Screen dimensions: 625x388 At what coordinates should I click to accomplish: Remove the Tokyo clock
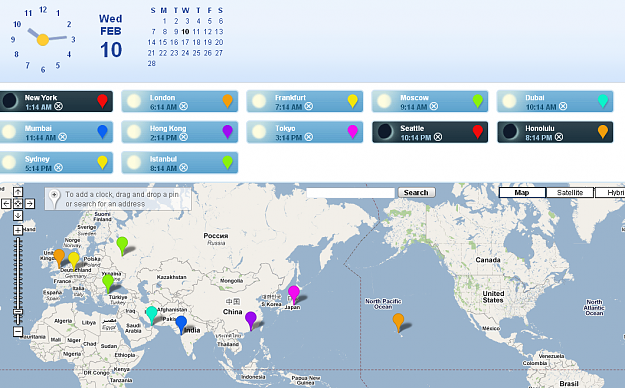[x=309, y=137]
